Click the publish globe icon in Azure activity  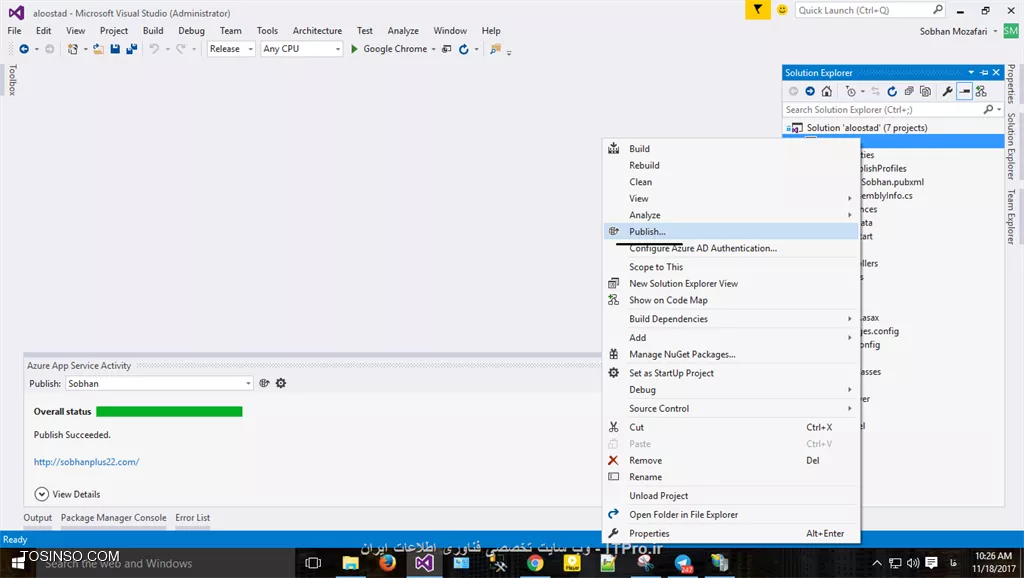click(x=264, y=383)
